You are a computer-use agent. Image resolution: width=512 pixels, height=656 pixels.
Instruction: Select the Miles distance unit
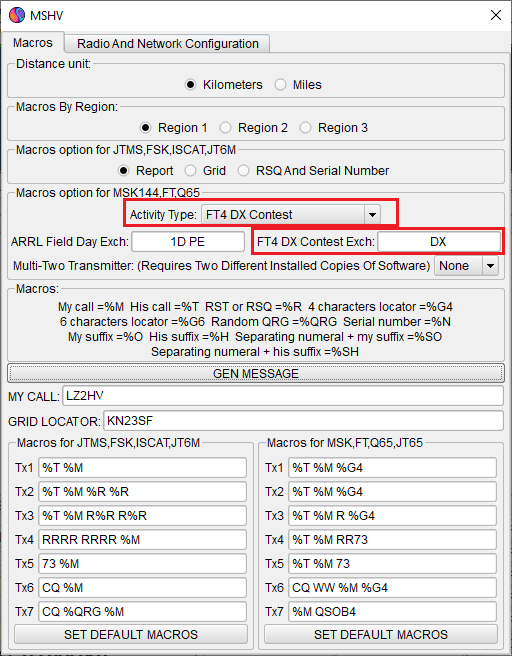298,85
